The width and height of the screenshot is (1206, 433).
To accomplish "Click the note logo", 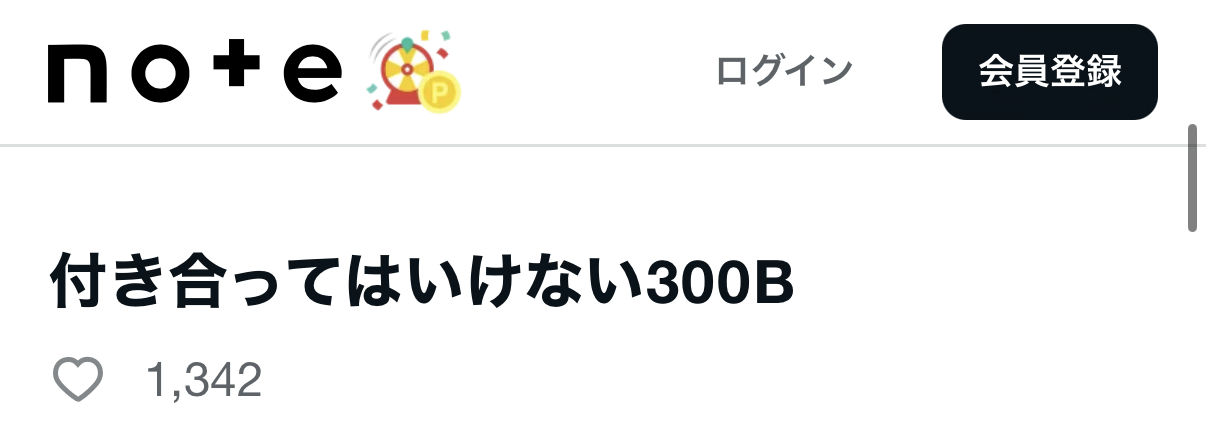I will 195,72.
